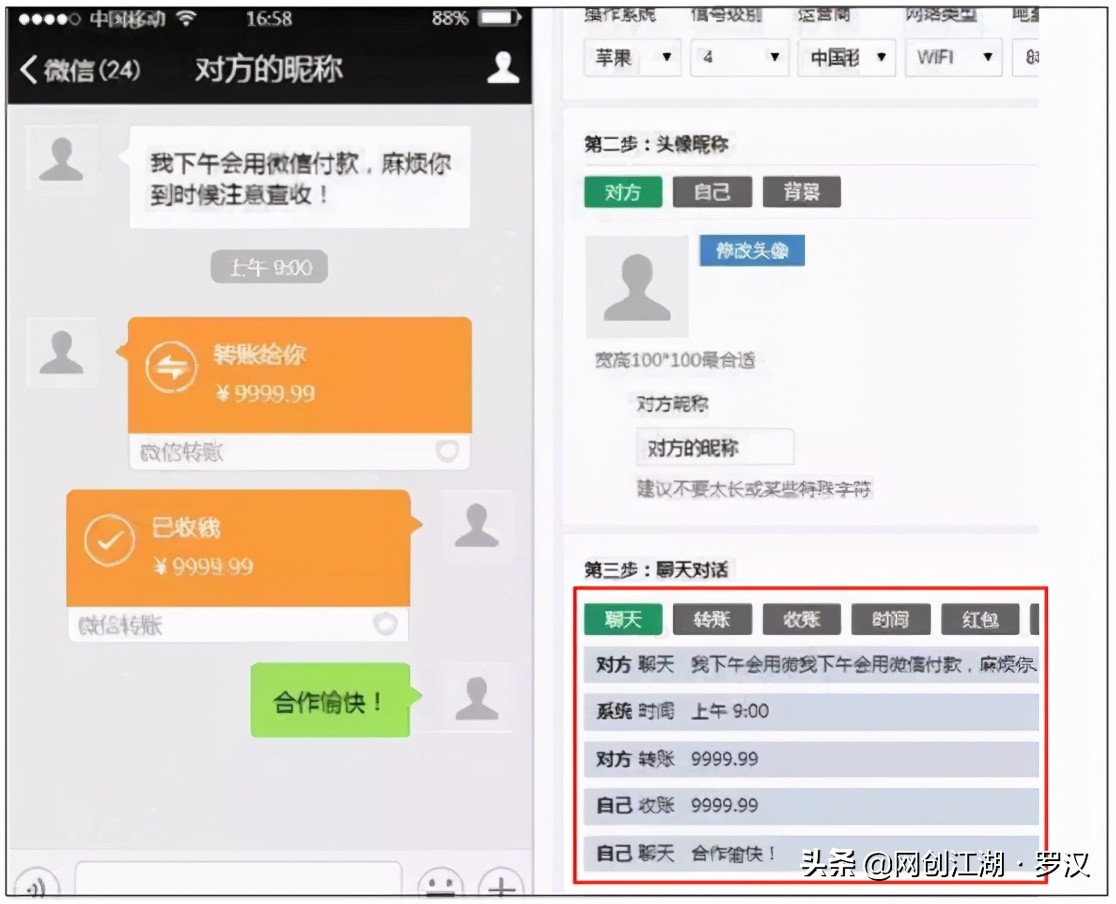The height and width of the screenshot is (904, 1116).
Task: Switch to 自己 for avatar editing
Action: (711, 192)
